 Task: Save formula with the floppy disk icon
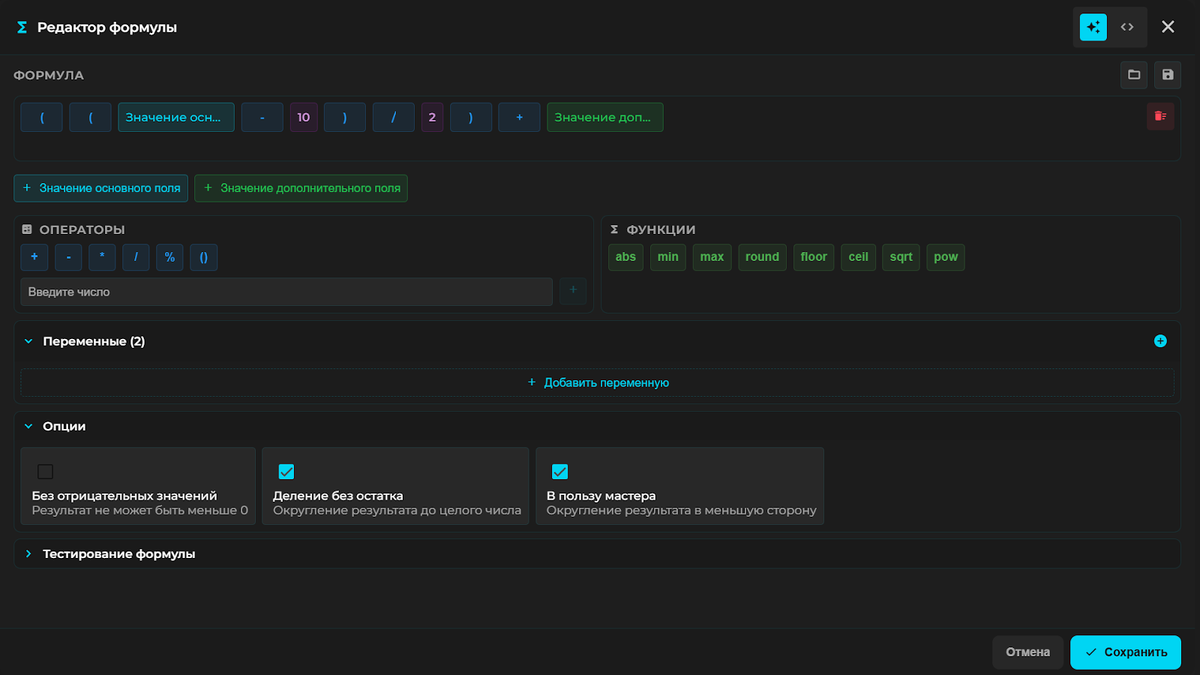pos(1168,75)
